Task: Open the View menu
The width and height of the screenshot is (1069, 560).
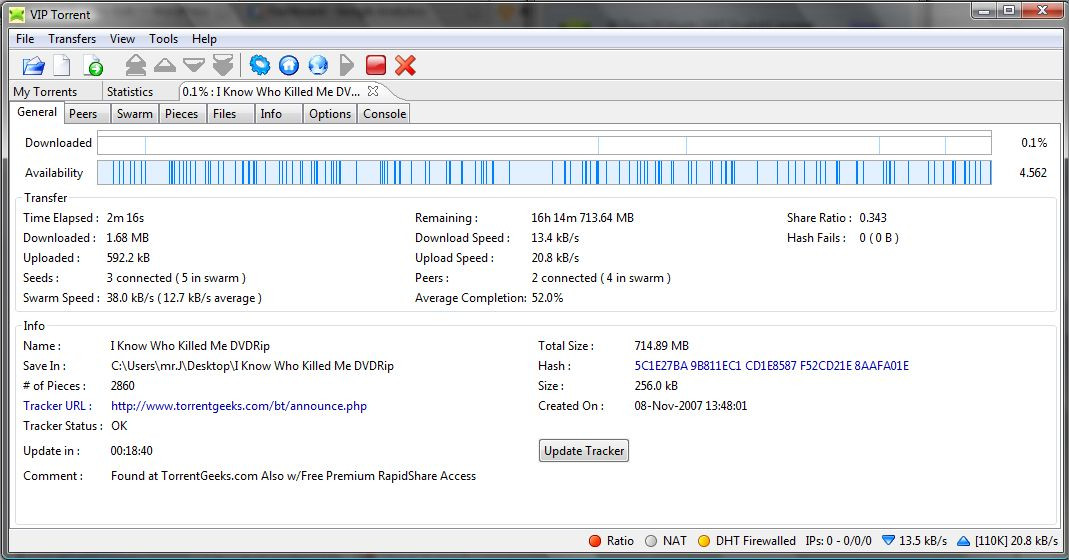Action: (123, 39)
